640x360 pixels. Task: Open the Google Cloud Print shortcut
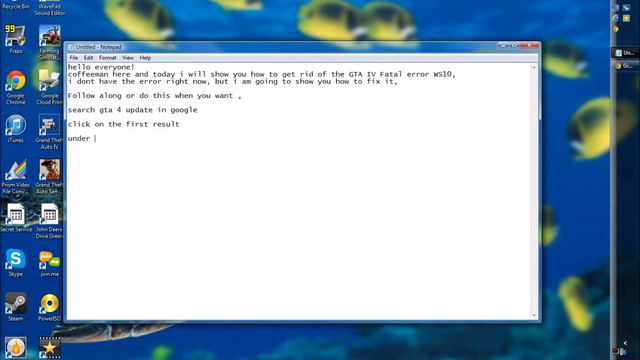click(x=49, y=87)
